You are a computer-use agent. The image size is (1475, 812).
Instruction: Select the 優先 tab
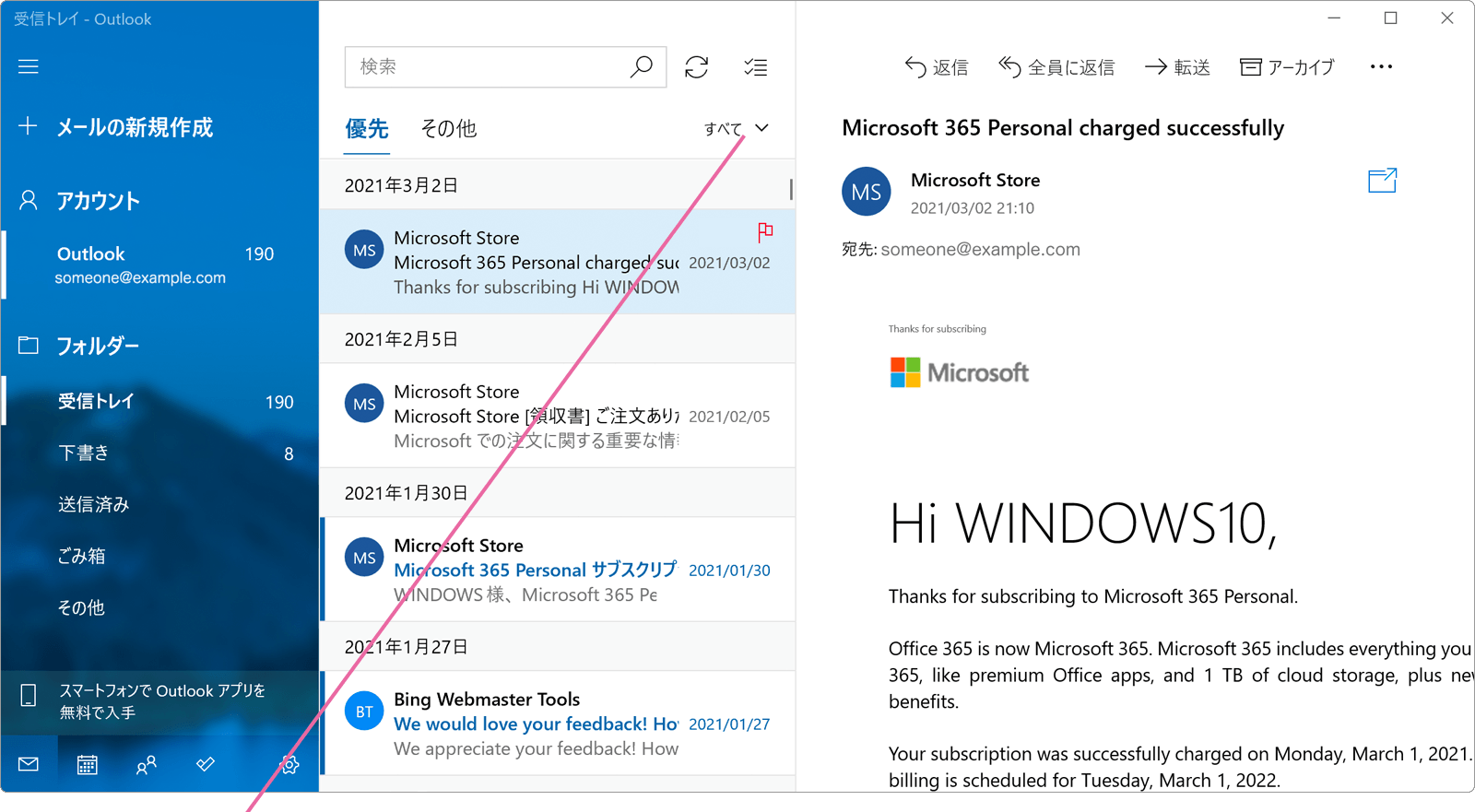(x=367, y=128)
